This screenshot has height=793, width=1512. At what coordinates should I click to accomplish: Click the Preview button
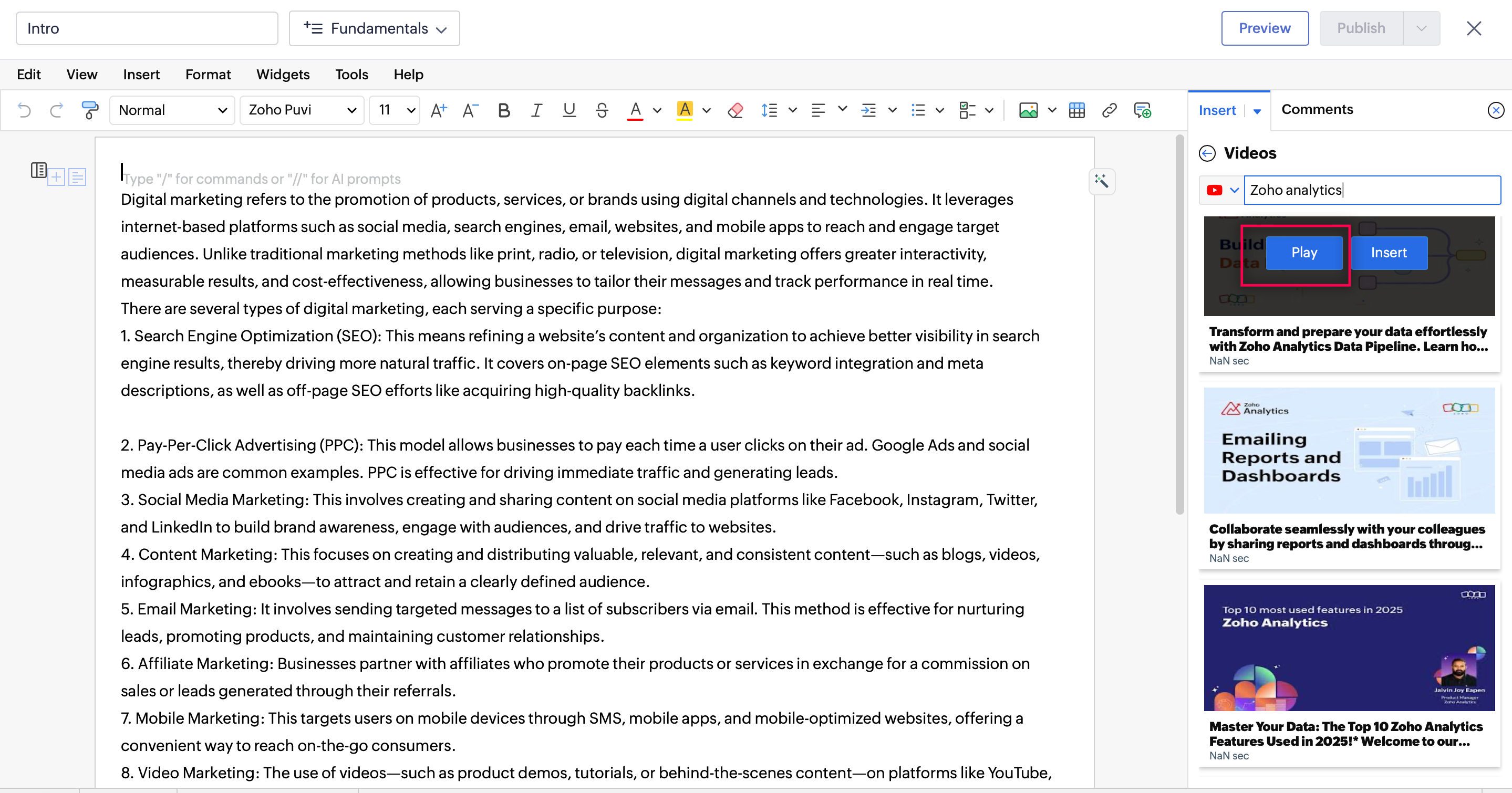1265,28
